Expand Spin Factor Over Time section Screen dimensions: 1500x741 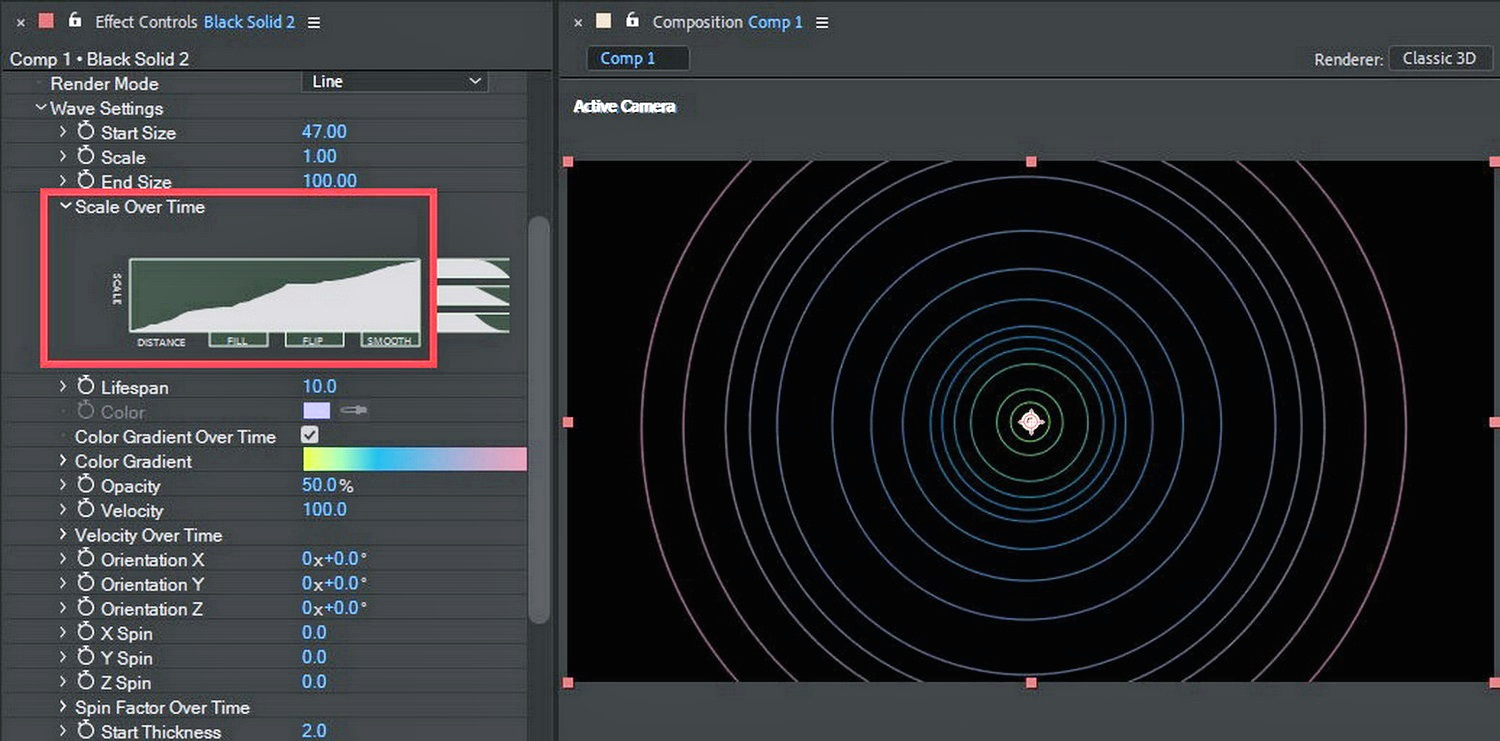click(x=63, y=707)
